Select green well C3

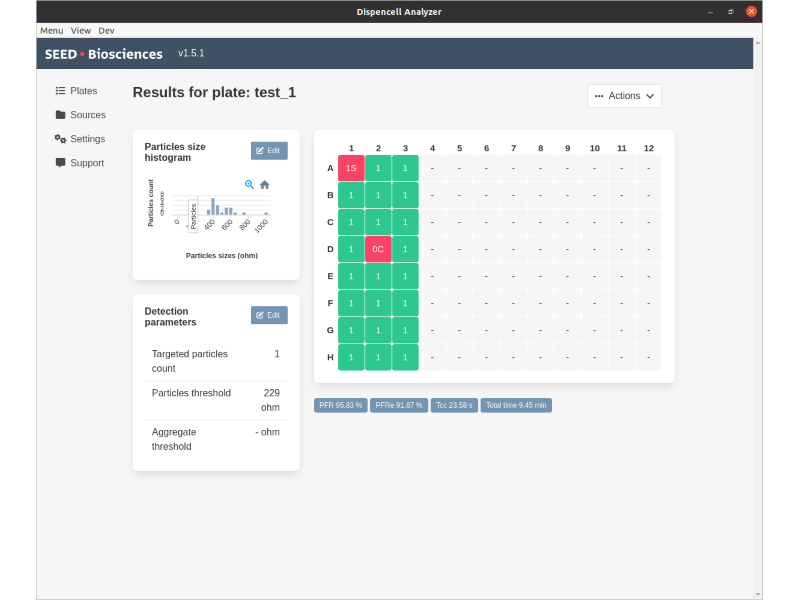pyautogui.click(x=405, y=222)
